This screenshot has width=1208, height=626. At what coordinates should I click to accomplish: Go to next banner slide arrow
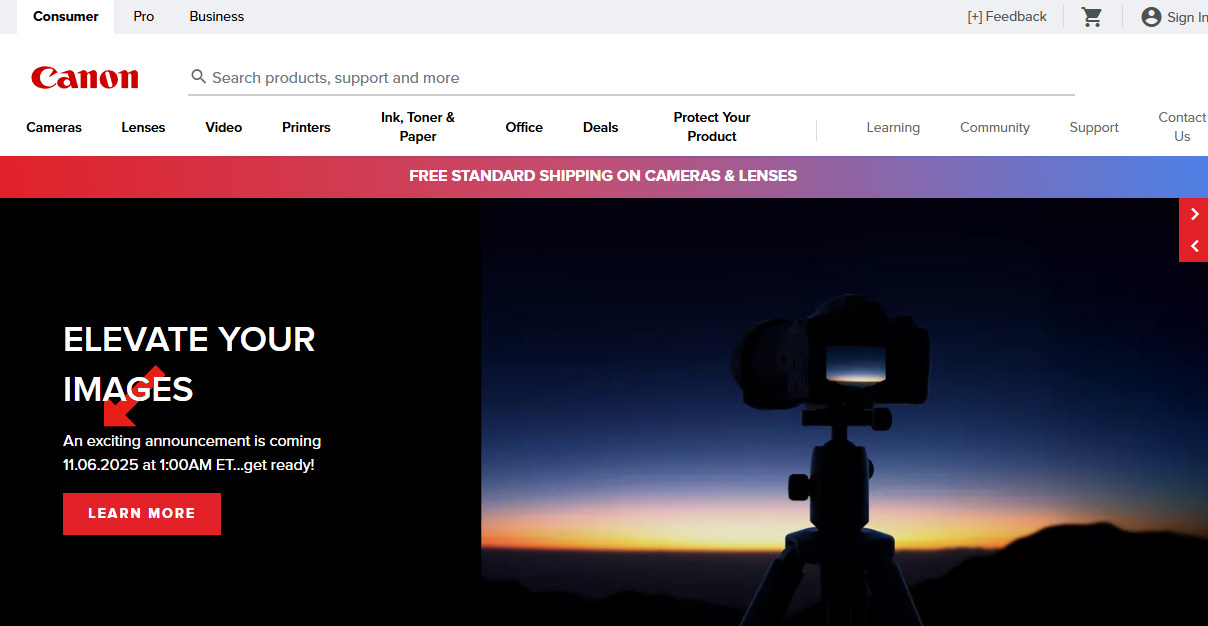1194,214
